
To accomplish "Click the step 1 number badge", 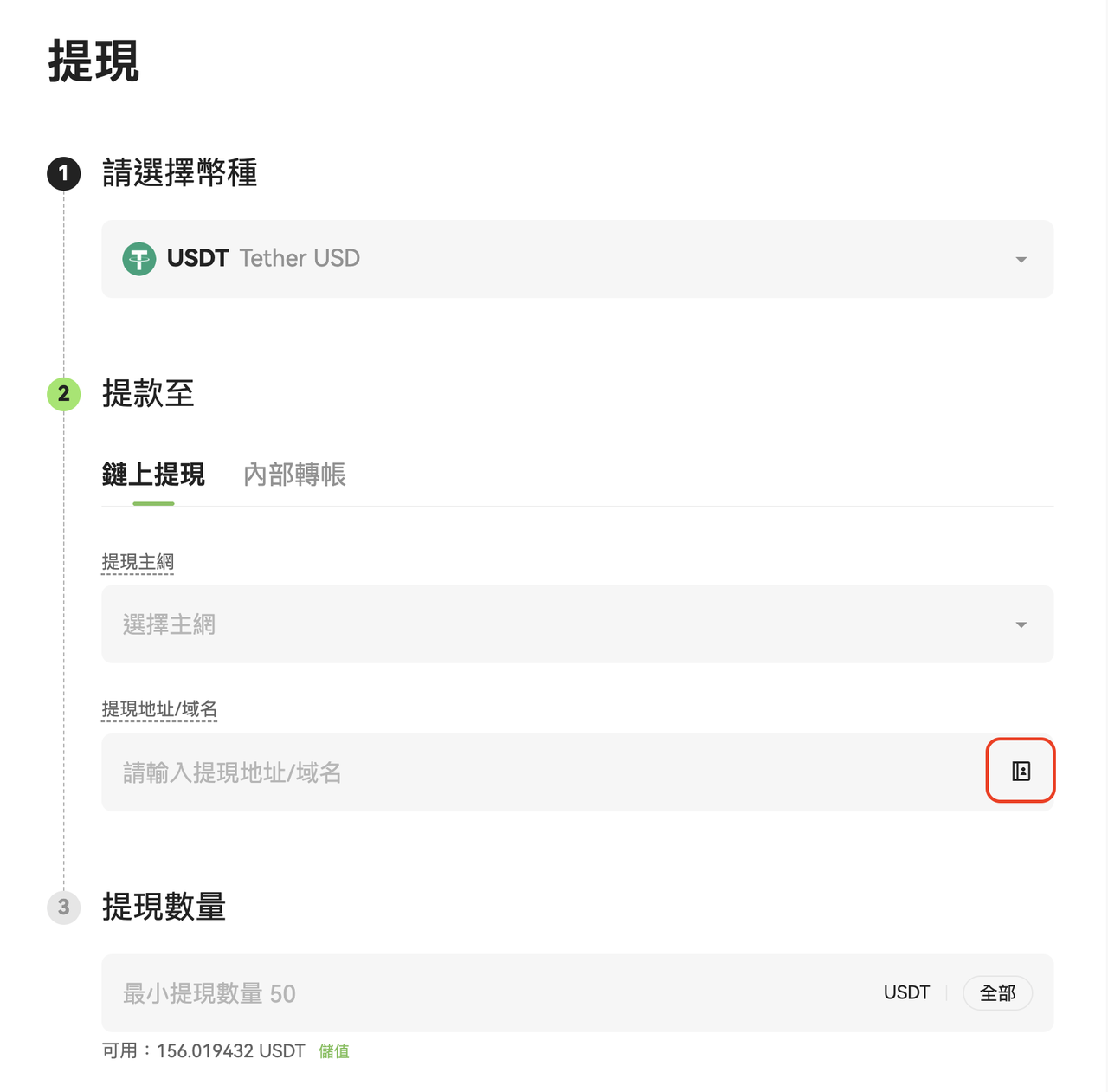I will tap(63, 173).
